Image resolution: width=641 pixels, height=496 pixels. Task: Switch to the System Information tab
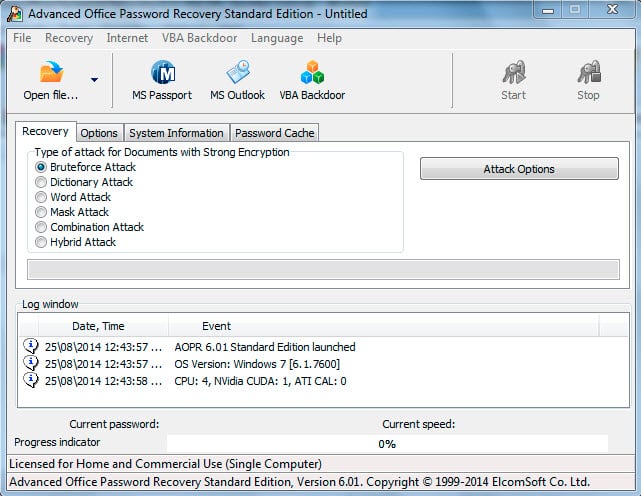177,133
